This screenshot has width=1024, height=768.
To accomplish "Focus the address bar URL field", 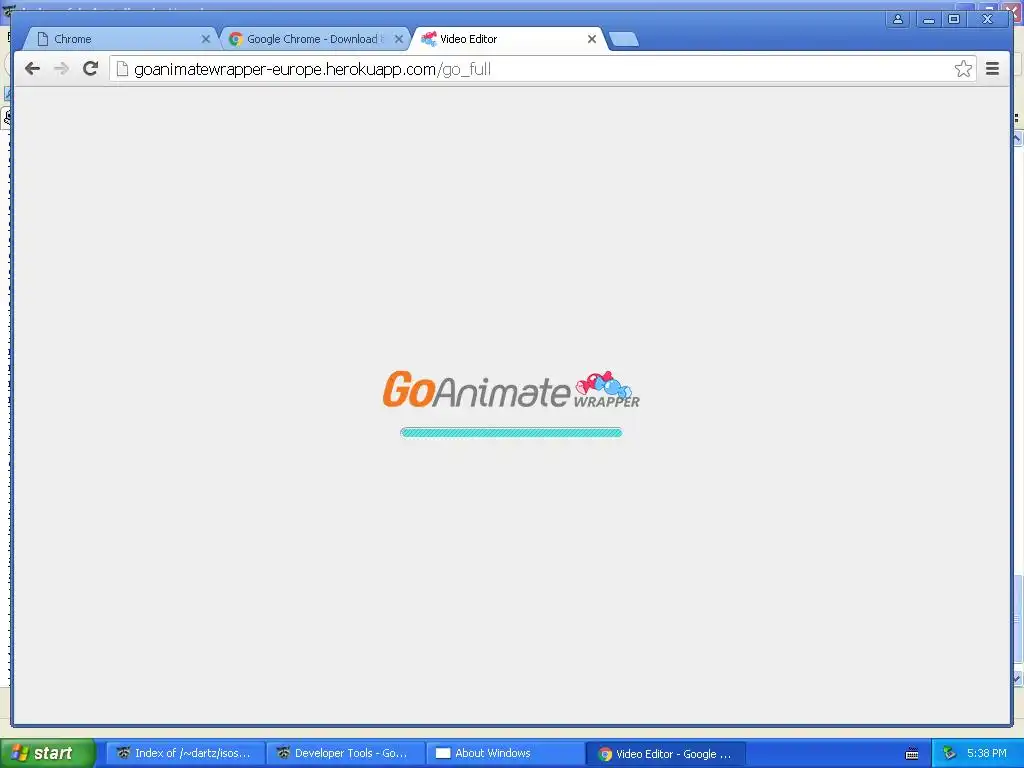I will (542, 69).
